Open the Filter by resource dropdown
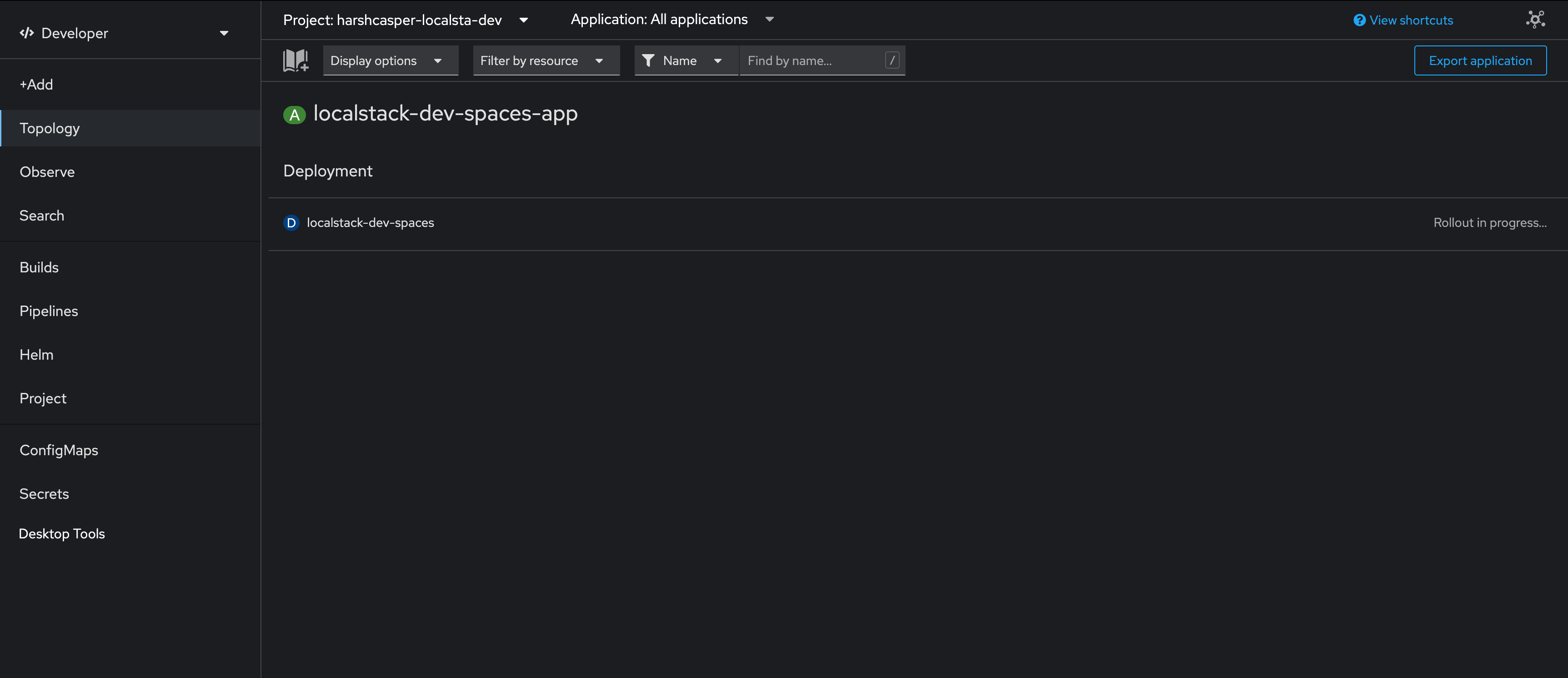 pyautogui.click(x=546, y=60)
